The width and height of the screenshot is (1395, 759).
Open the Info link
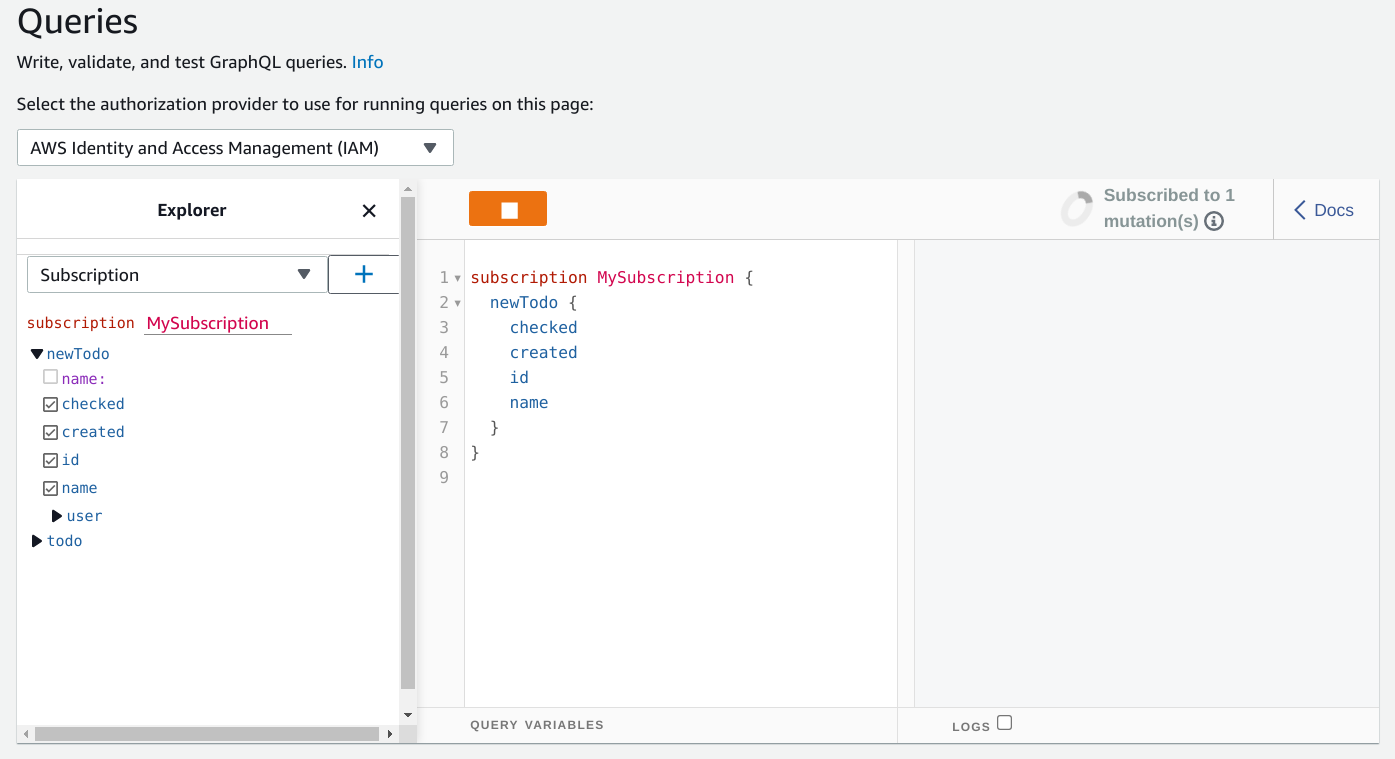coord(367,62)
